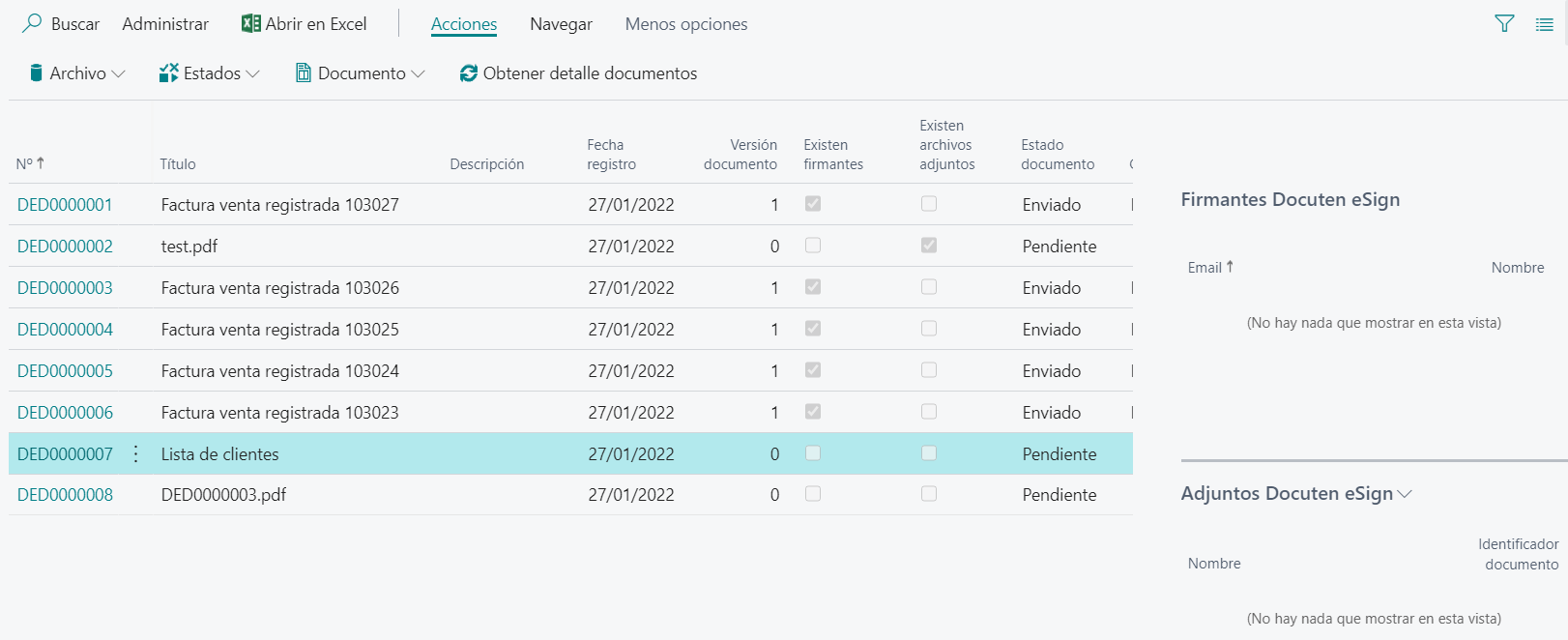1568x640 pixels.
Task: Open the Acciones tab
Action: [x=464, y=24]
